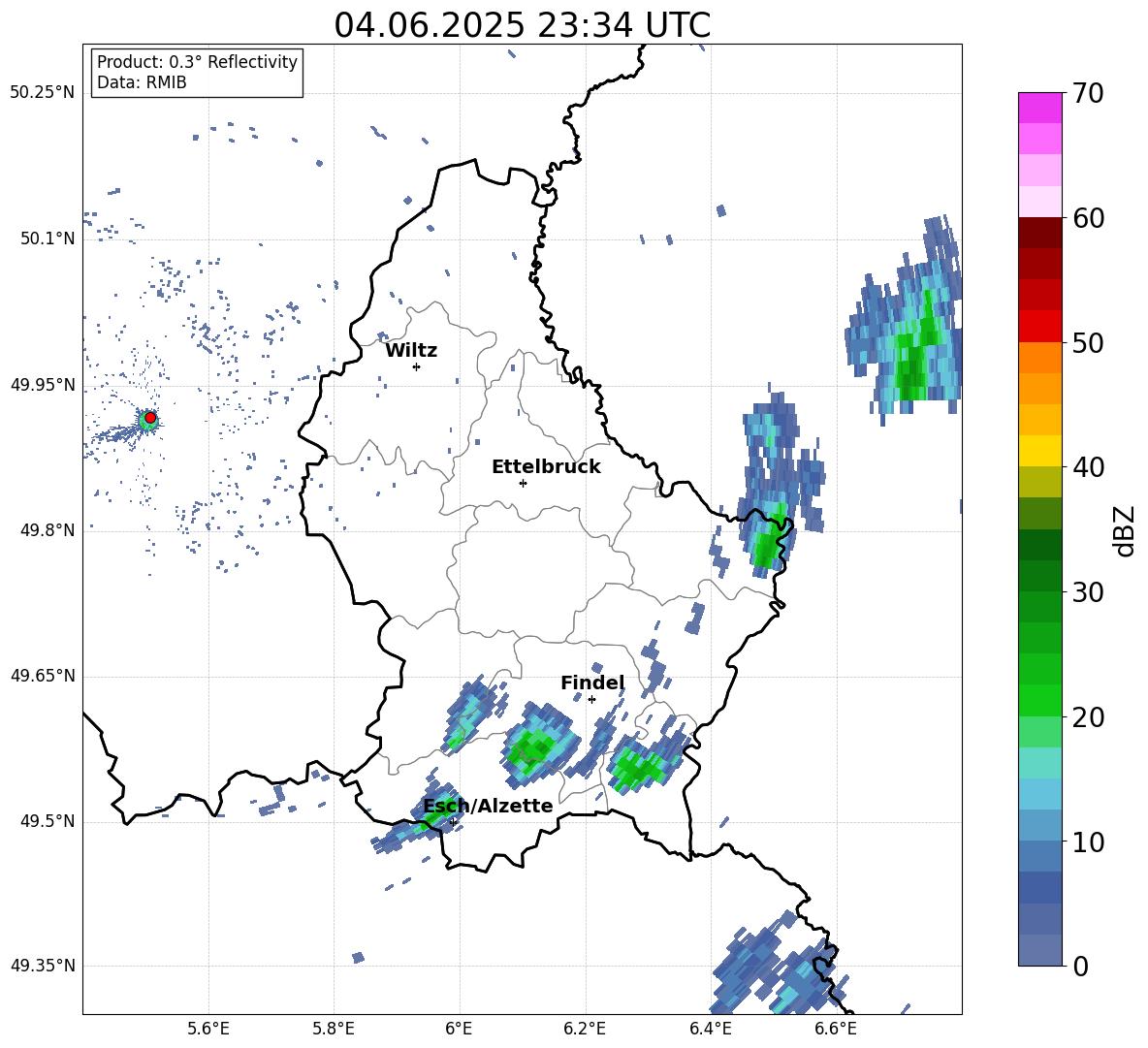
Task: Click the dBZ colorbar axis label
Action: pyautogui.click(x=1124, y=530)
